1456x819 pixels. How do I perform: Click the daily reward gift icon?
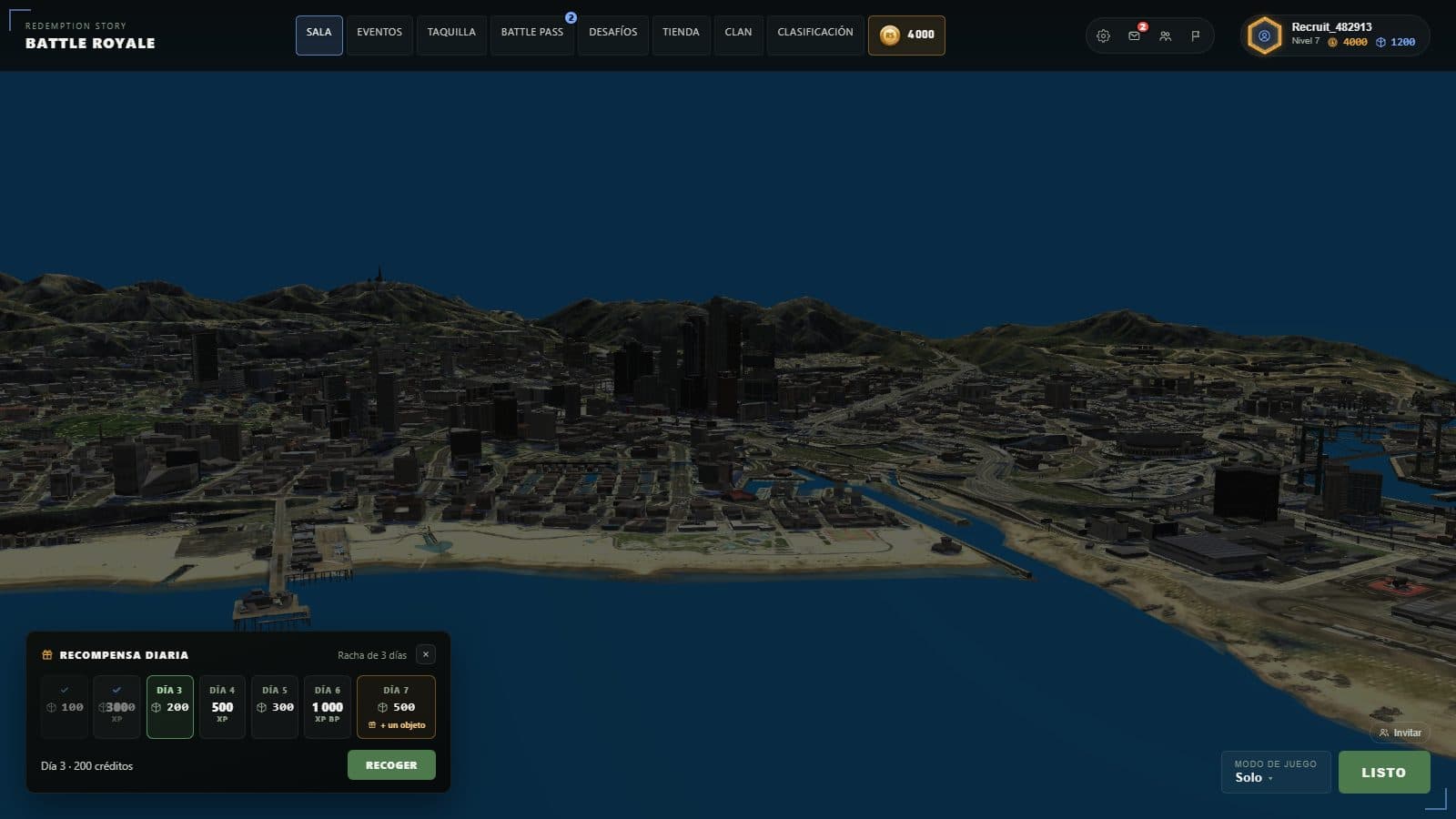47,655
